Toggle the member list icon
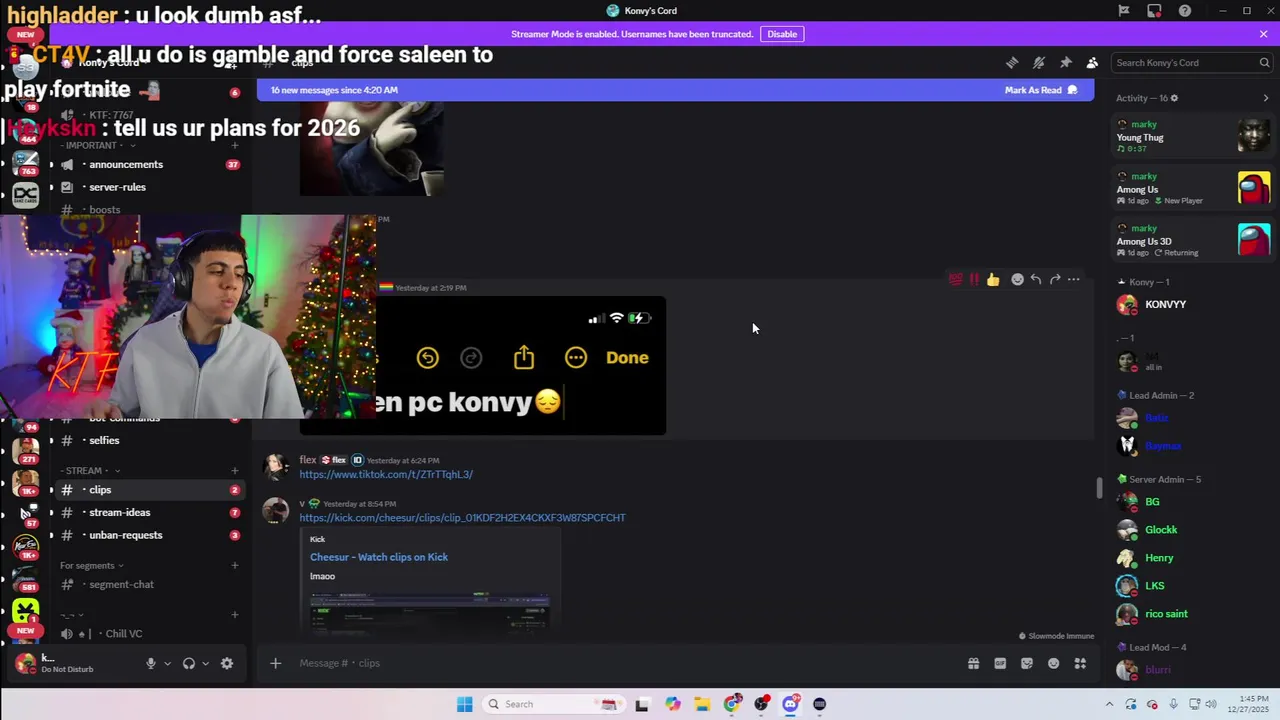Image resolution: width=1280 pixels, height=720 pixels. coord(1092,63)
